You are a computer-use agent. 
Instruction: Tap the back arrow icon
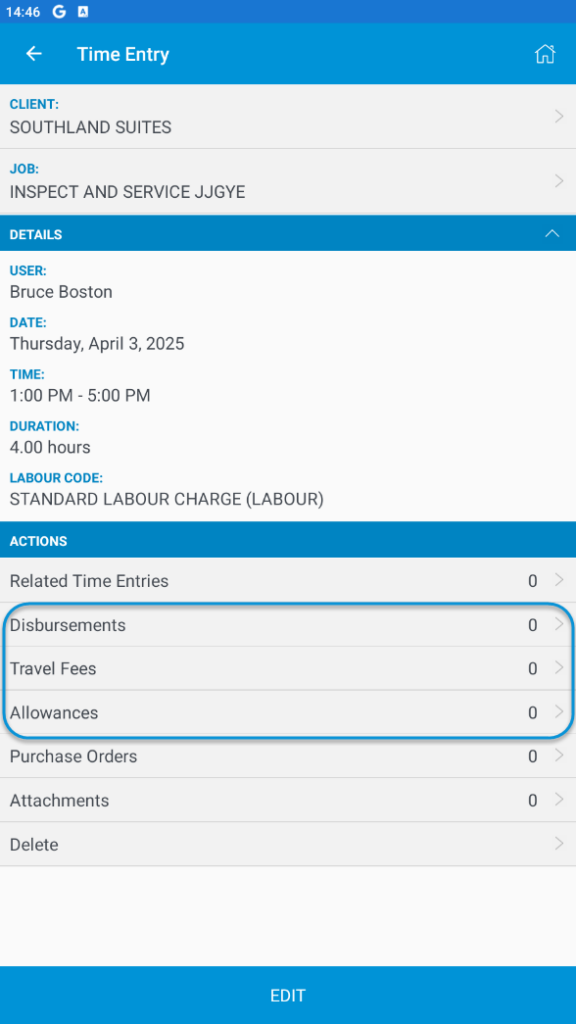click(x=33, y=54)
